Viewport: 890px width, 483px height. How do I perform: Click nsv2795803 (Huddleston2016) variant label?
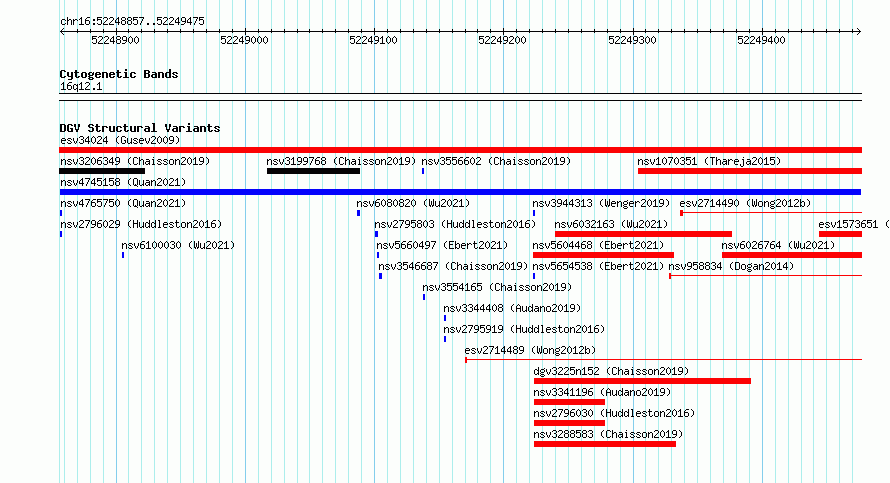pos(455,224)
